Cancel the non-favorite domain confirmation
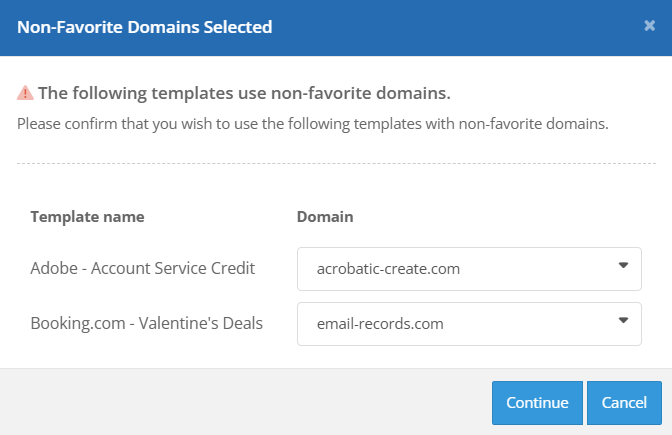This screenshot has height=435, width=672. point(624,403)
